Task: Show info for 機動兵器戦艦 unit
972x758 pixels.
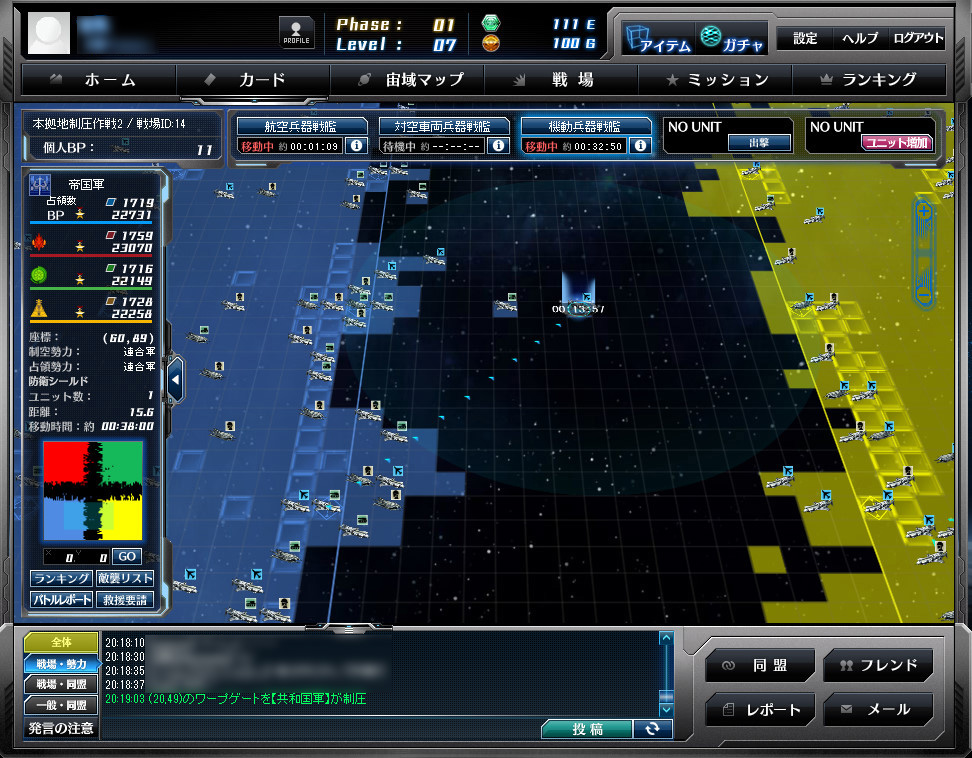Action: (640, 146)
